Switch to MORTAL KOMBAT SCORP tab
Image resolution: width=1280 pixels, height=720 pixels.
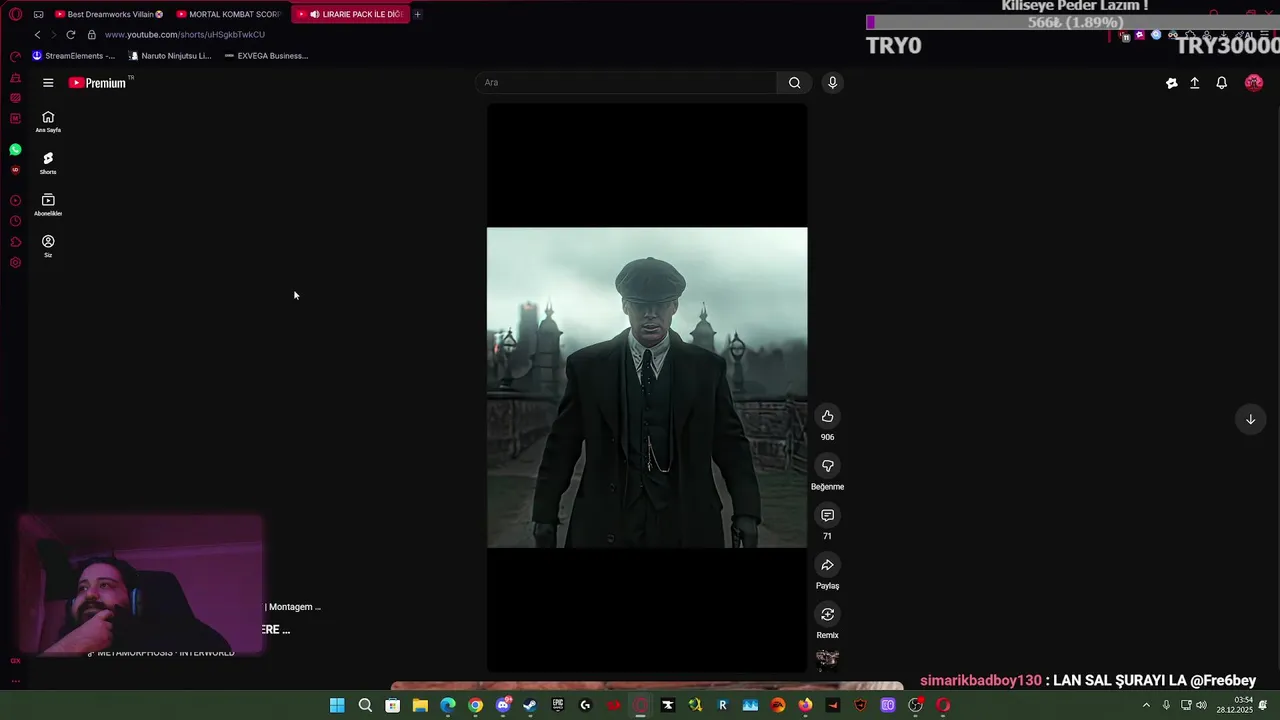point(229,14)
